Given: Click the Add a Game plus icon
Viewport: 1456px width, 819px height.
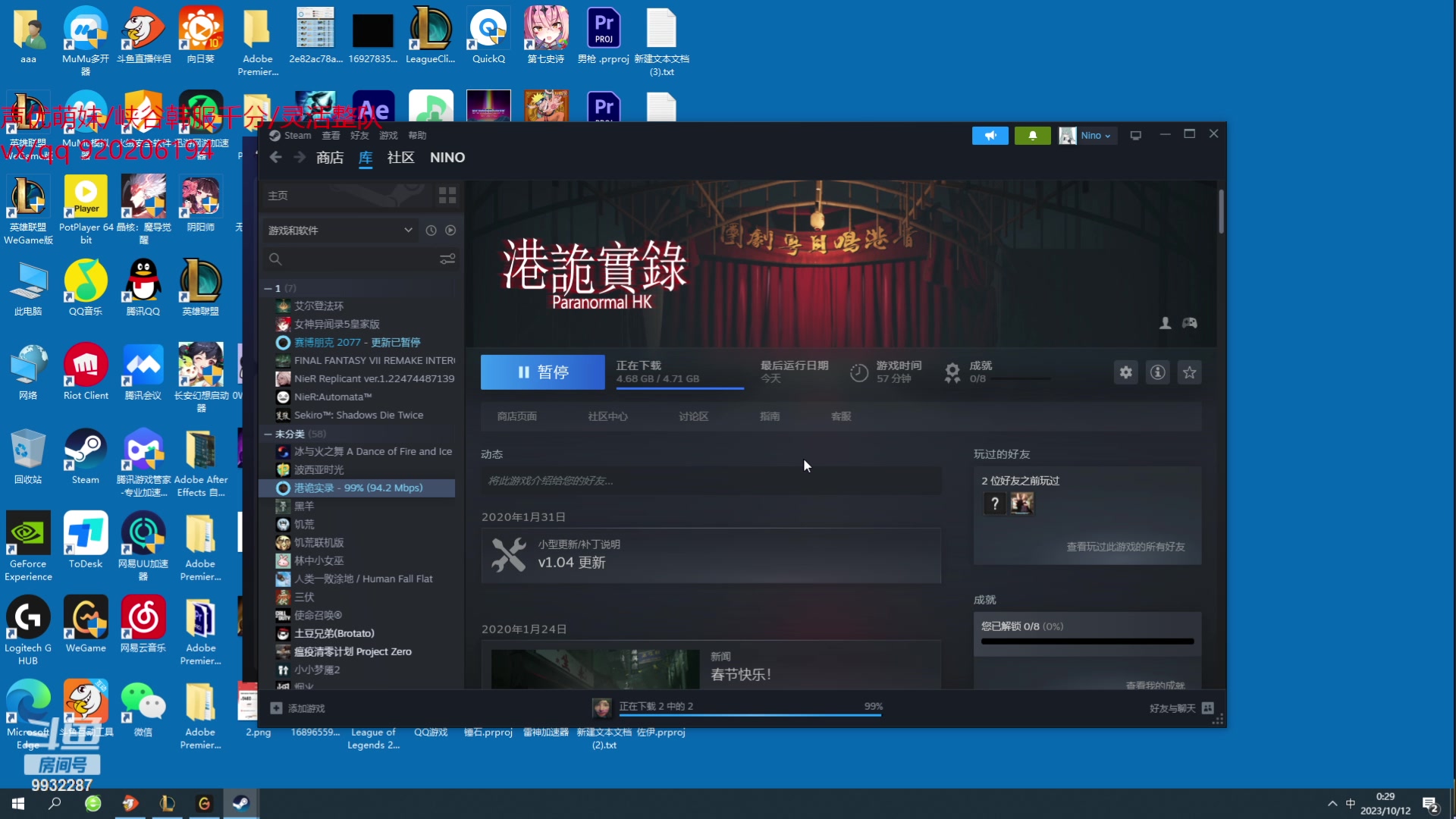Looking at the screenshot, I should [276, 708].
